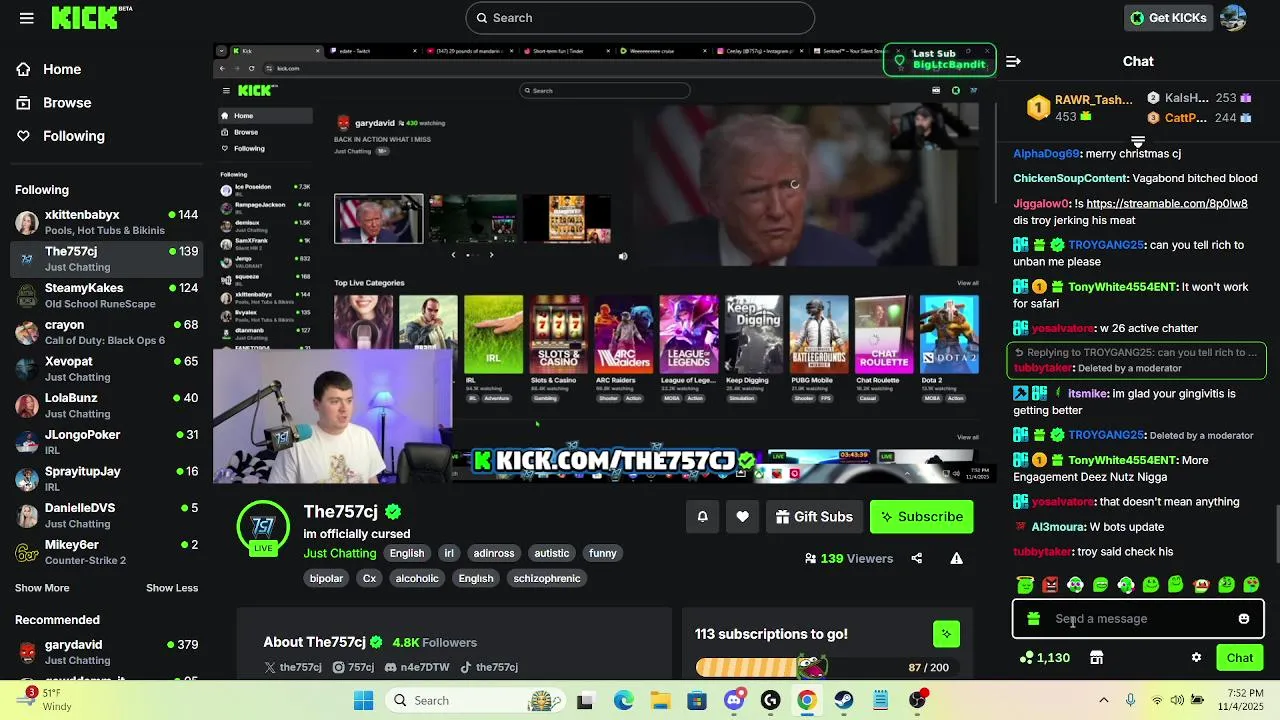Click the Gift Subs button
The image size is (1280, 720).
(815, 517)
